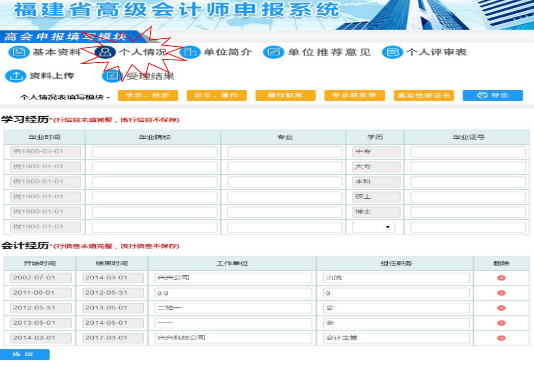Click the 担任职务 field showing 会计主管
The image size is (534, 370).
[x=396, y=338]
